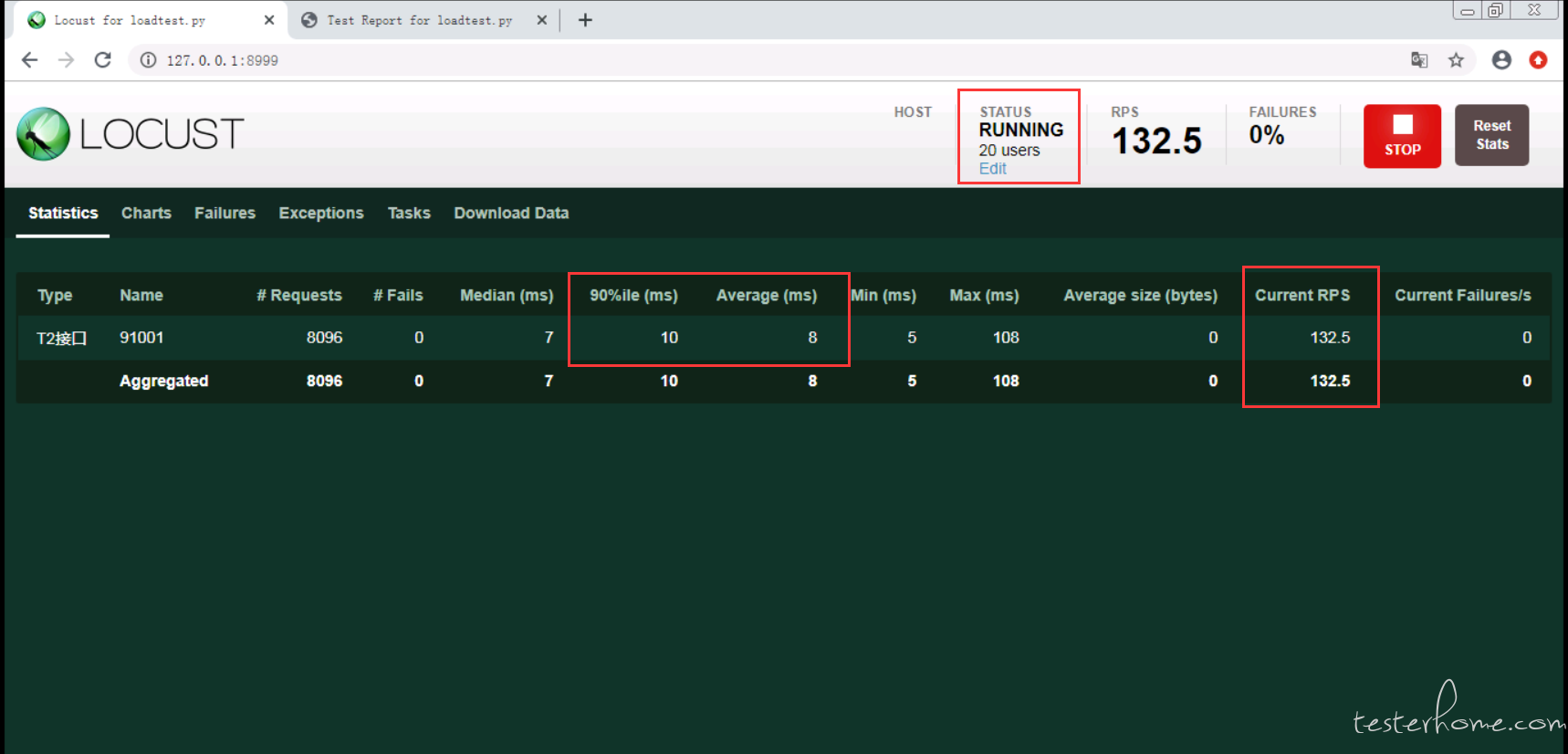The image size is (1568, 754).
Task: Reload the page with refresh icon
Action: click(x=103, y=60)
